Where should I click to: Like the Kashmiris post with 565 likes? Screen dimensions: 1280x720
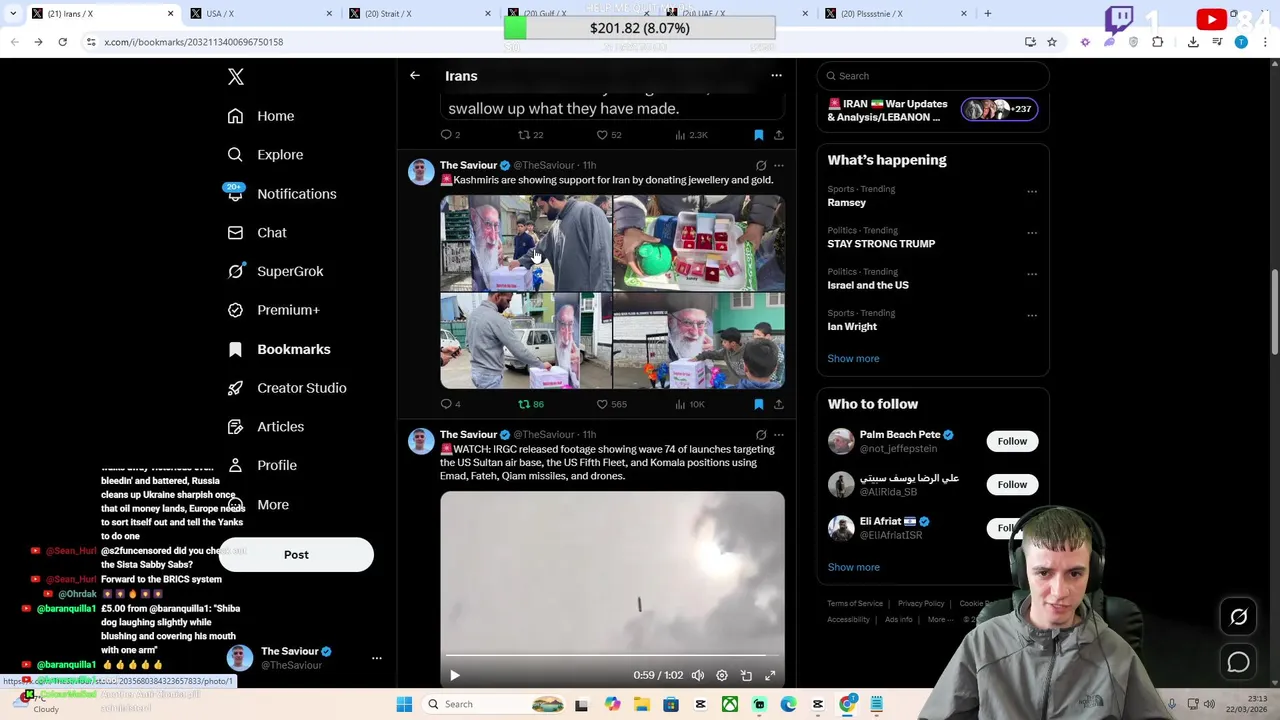coord(611,404)
